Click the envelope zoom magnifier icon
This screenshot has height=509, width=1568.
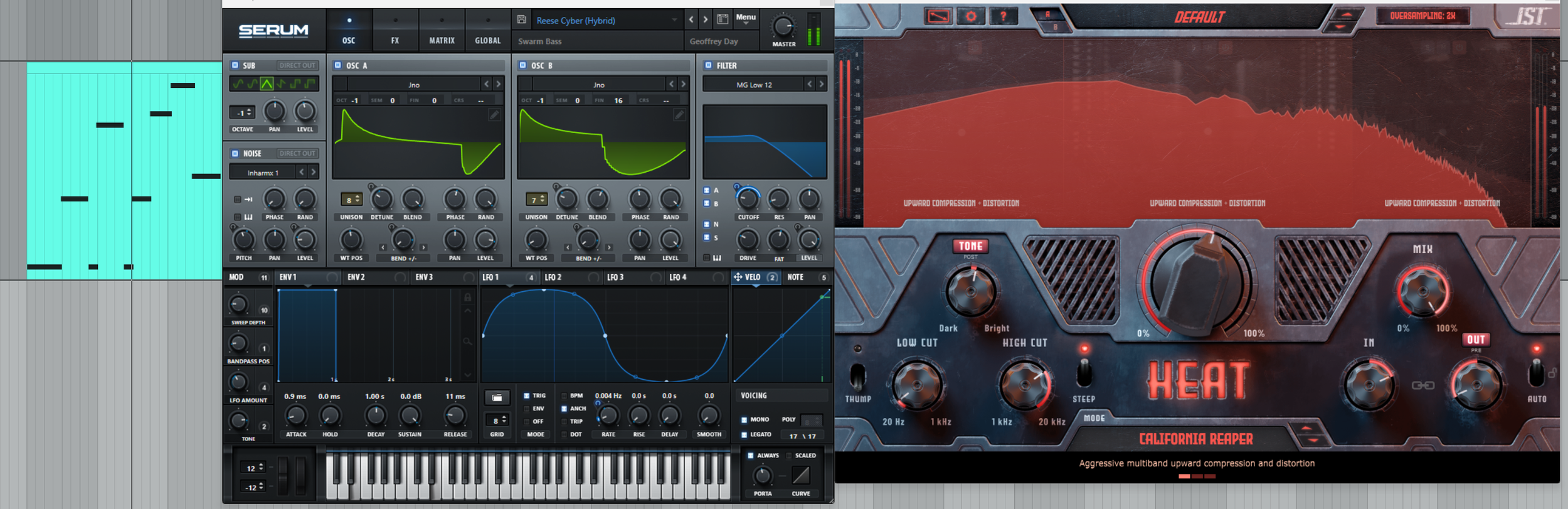[x=467, y=341]
